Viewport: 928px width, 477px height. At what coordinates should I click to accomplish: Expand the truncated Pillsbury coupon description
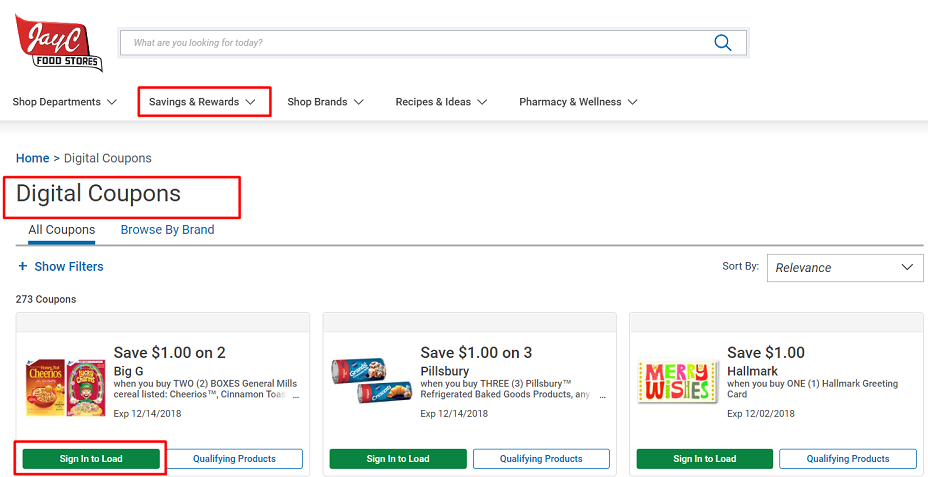(602, 395)
